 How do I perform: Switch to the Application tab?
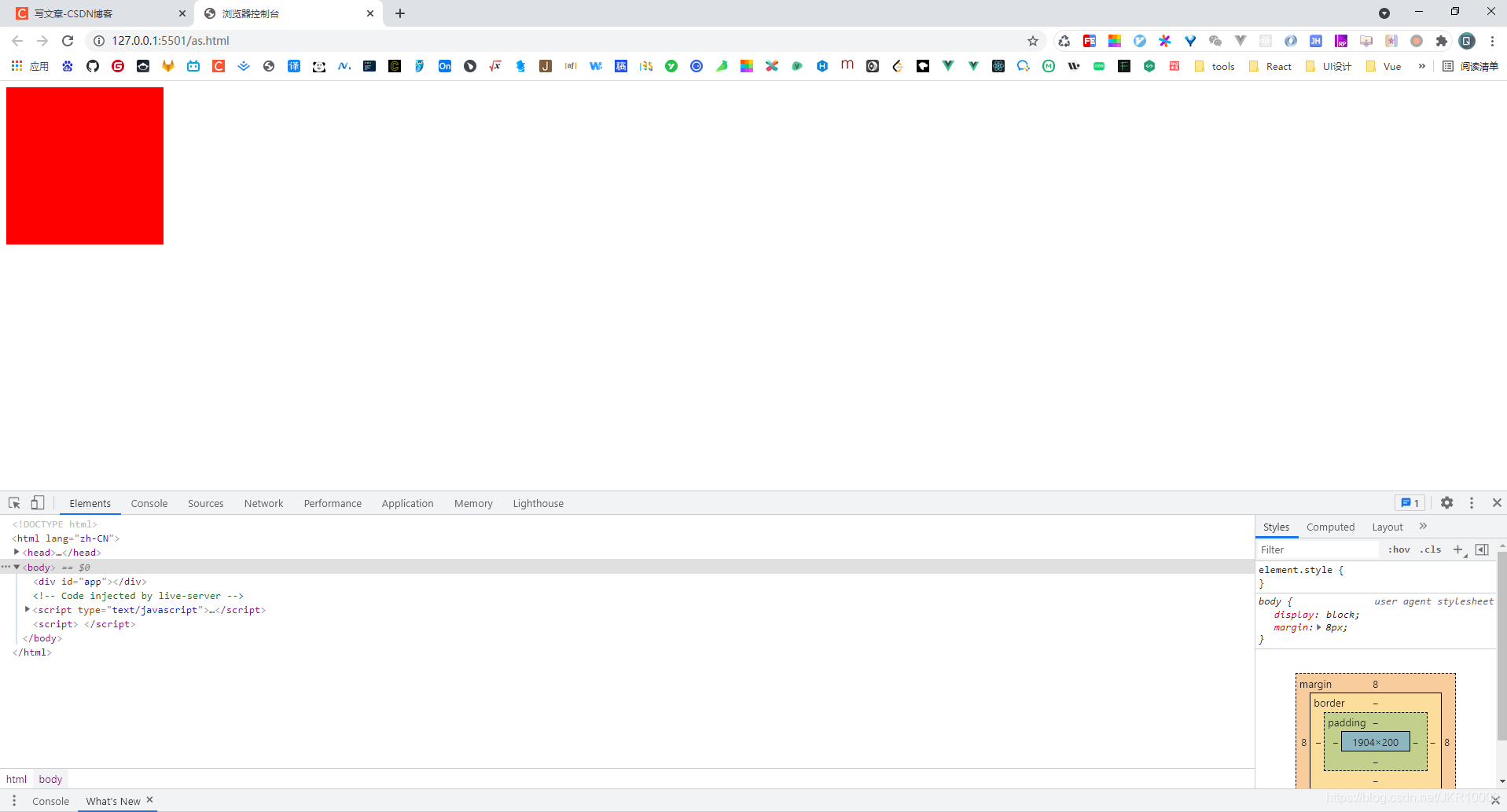pyautogui.click(x=407, y=504)
